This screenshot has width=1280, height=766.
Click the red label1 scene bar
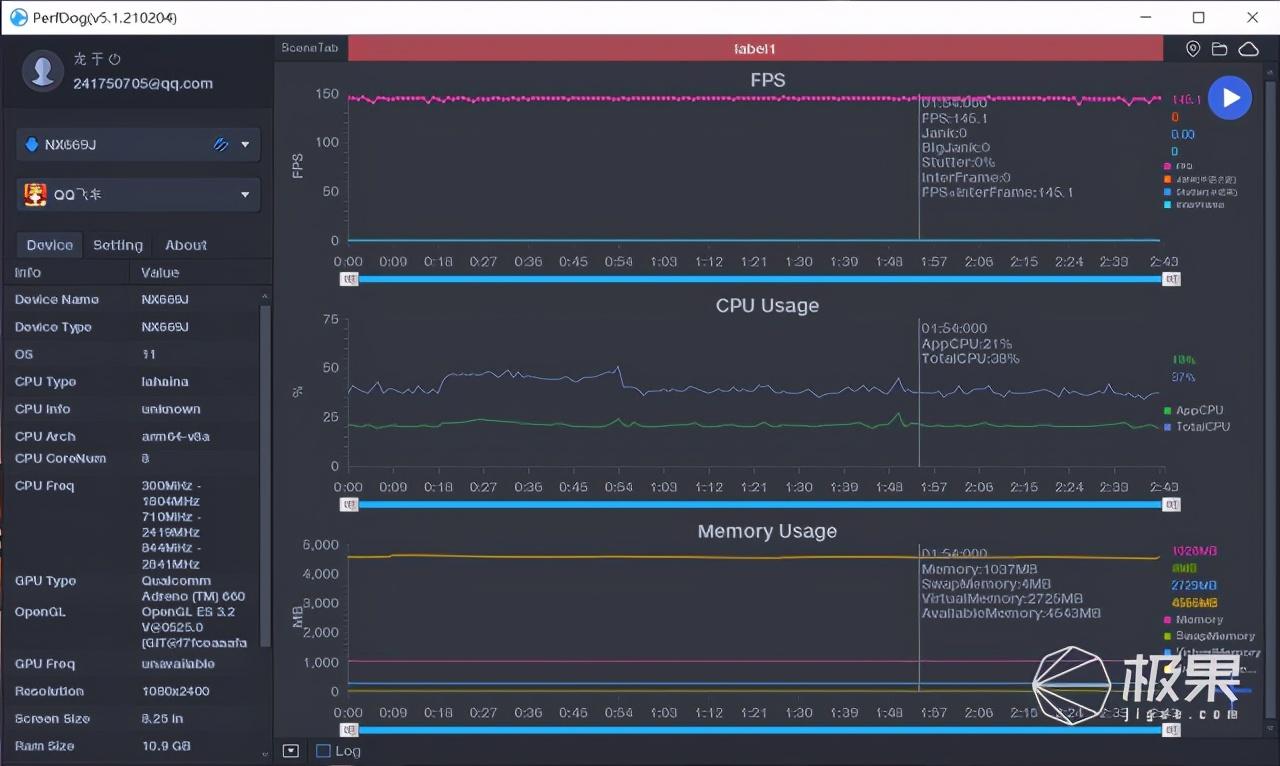point(755,48)
